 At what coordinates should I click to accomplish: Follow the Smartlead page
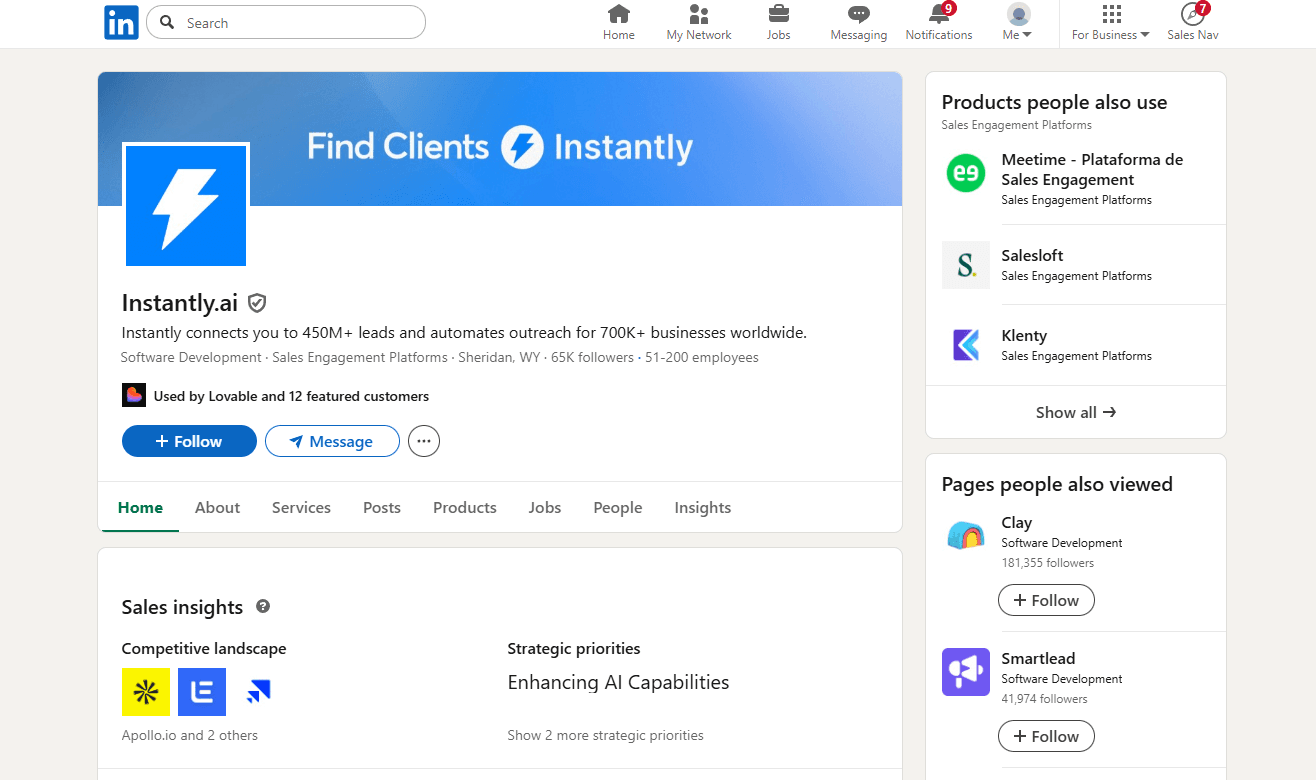coord(1046,736)
